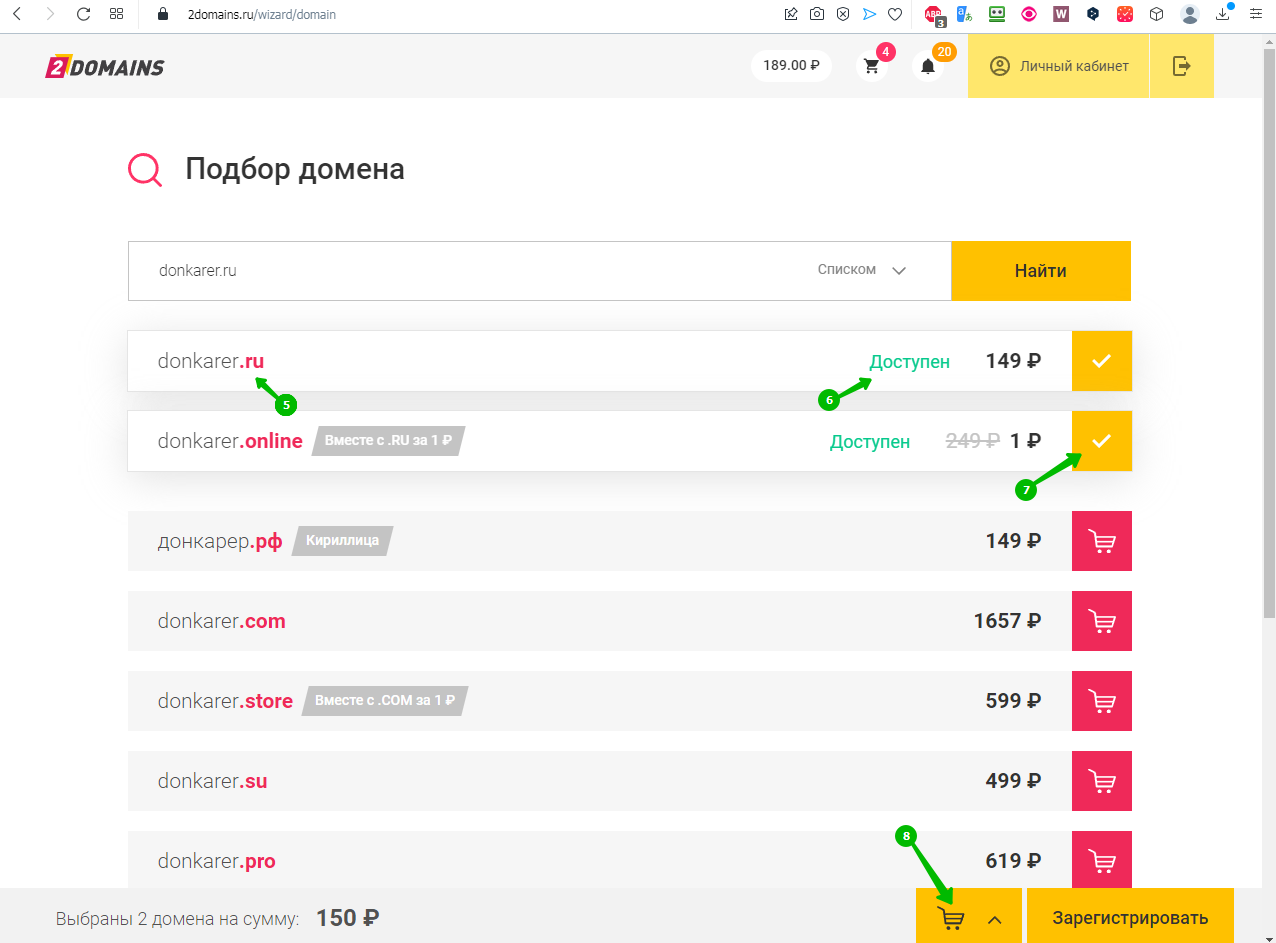Click the 189.00 ₽ balance pill
Viewport: 1276px width, 943px height.
click(791, 66)
